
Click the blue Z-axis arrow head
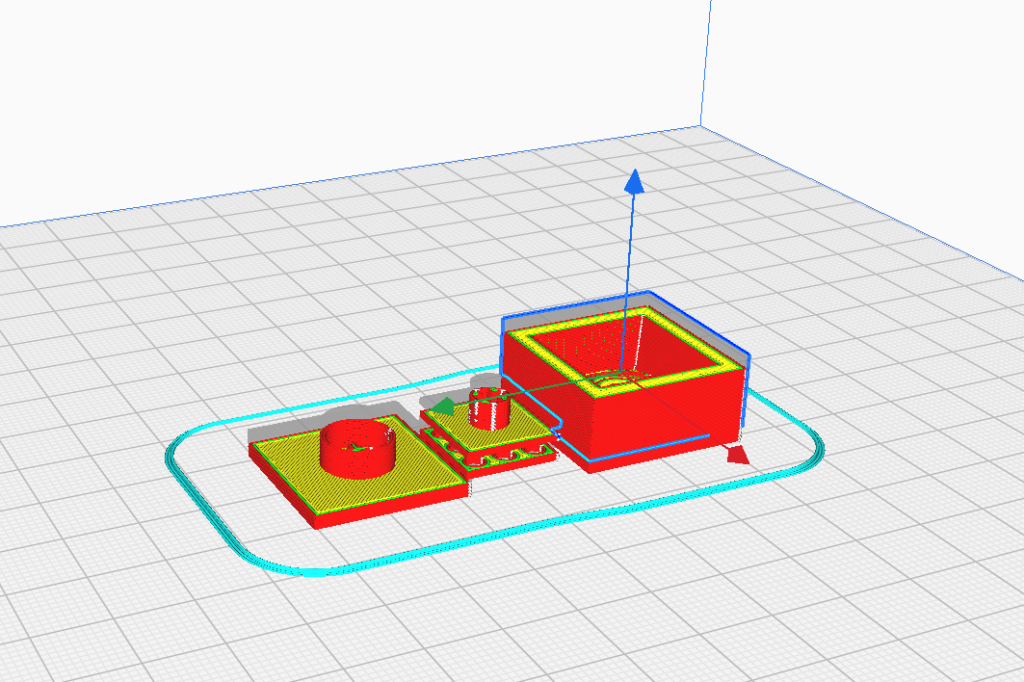[632, 181]
